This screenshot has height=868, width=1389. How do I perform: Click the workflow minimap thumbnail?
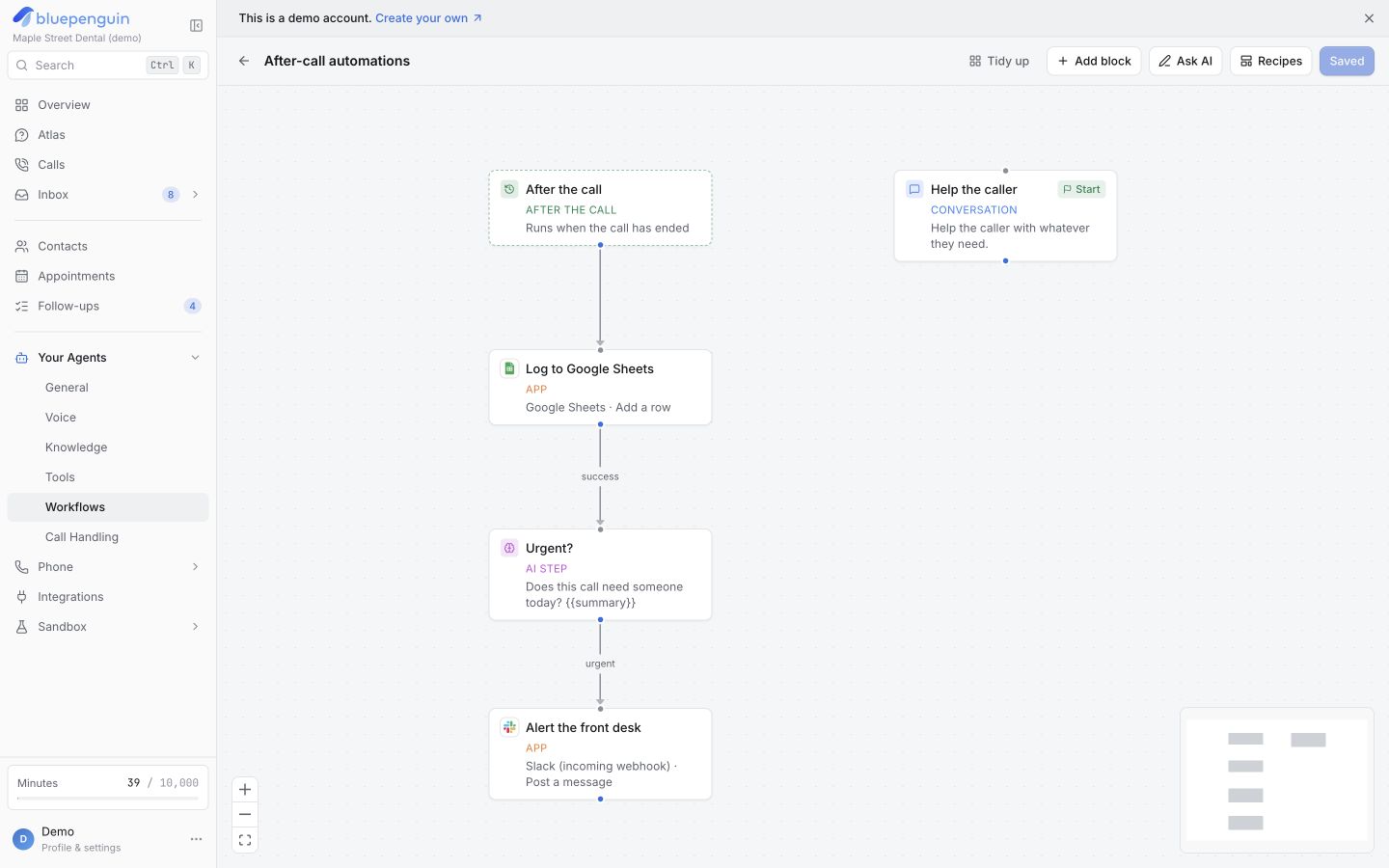tap(1277, 780)
